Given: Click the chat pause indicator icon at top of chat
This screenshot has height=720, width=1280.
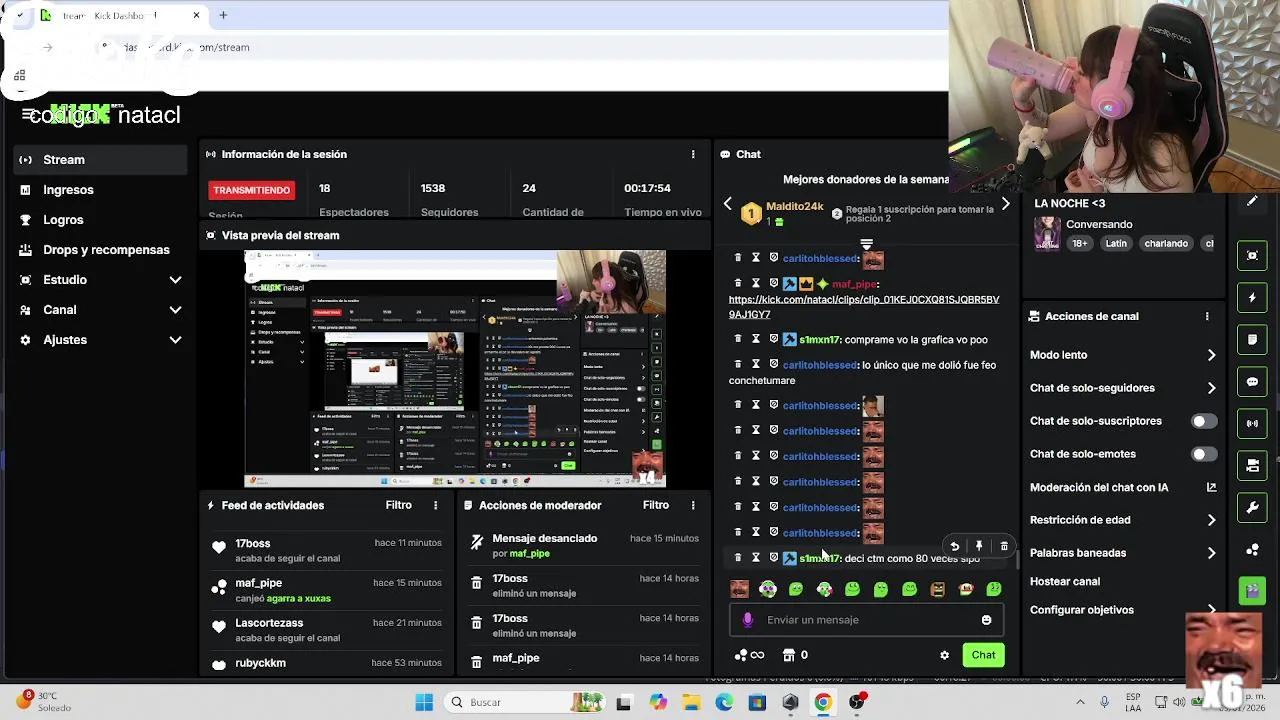Looking at the screenshot, I should click(866, 244).
